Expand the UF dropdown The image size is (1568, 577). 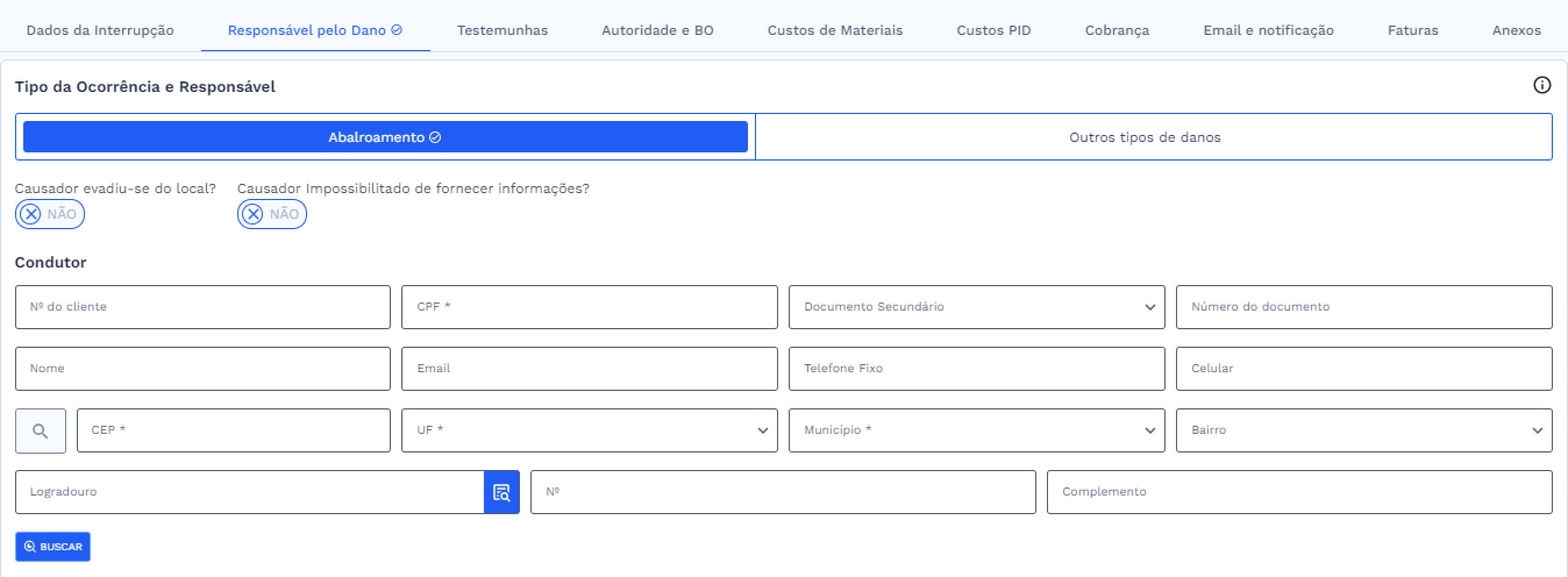tap(762, 430)
